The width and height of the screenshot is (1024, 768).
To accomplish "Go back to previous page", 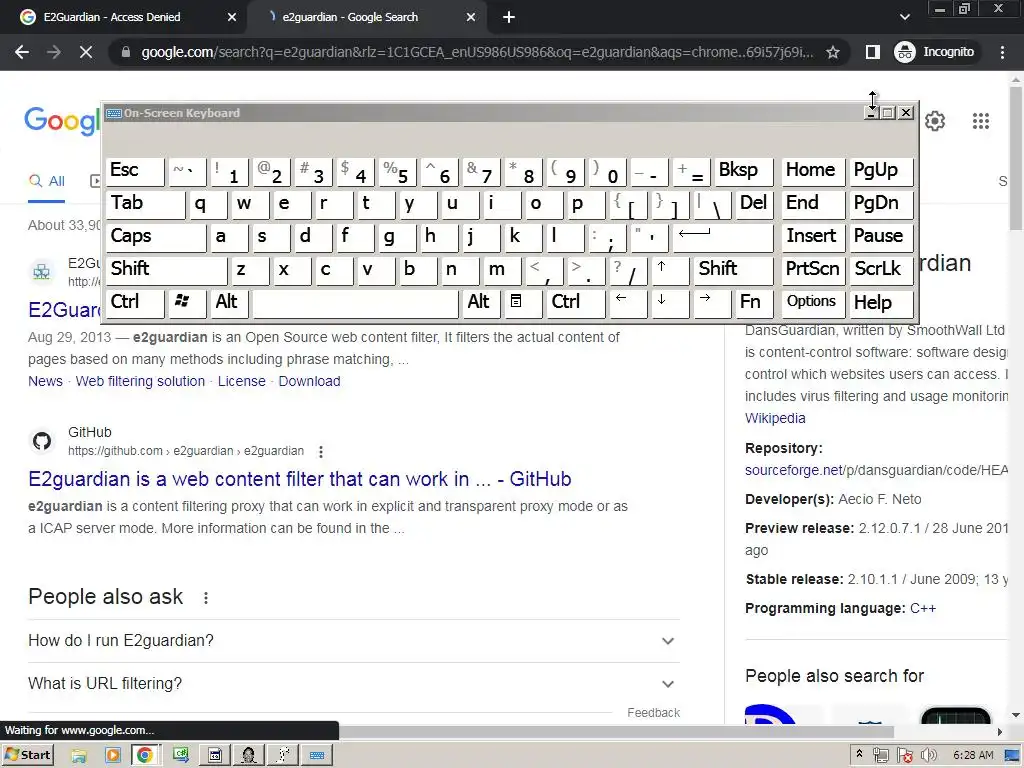I will pyautogui.click(x=22, y=52).
